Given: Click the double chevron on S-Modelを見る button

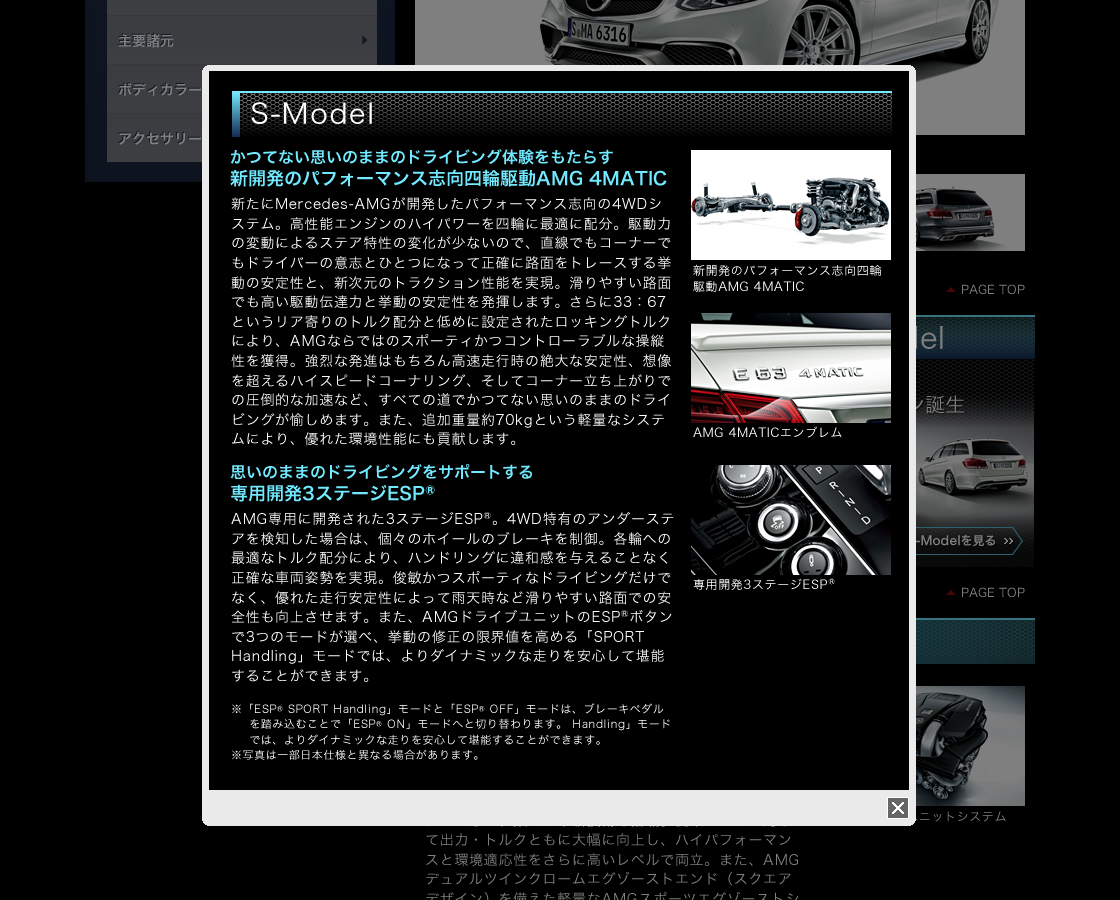Looking at the screenshot, I should pos(1008,541).
